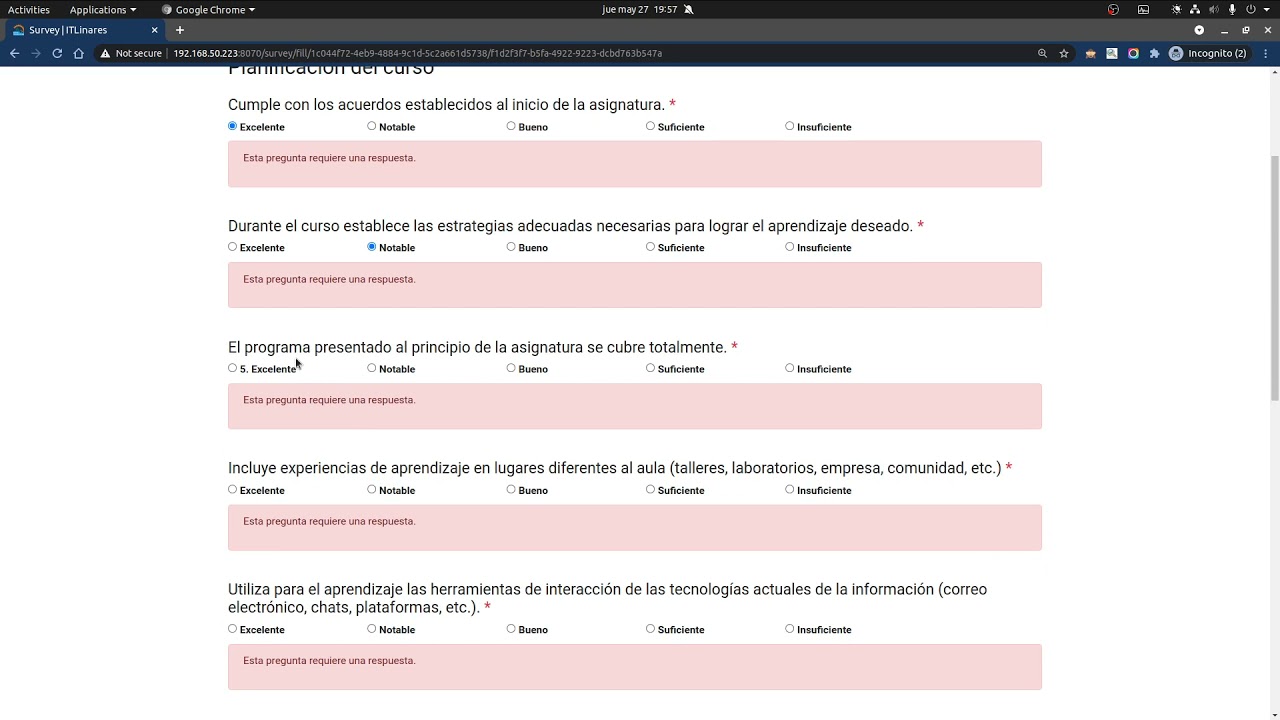1280x720 pixels.
Task: Reload the survey page
Action: 57,53
